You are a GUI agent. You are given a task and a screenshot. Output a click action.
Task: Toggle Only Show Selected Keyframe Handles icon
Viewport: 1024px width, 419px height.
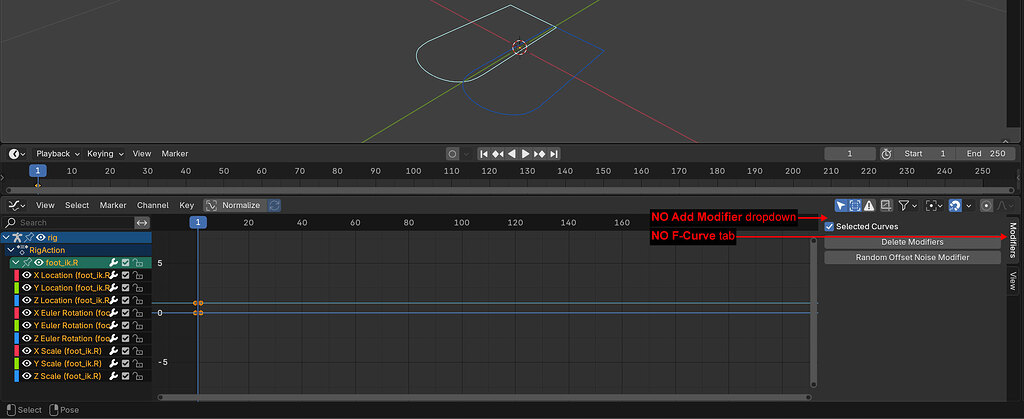(x=855, y=205)
